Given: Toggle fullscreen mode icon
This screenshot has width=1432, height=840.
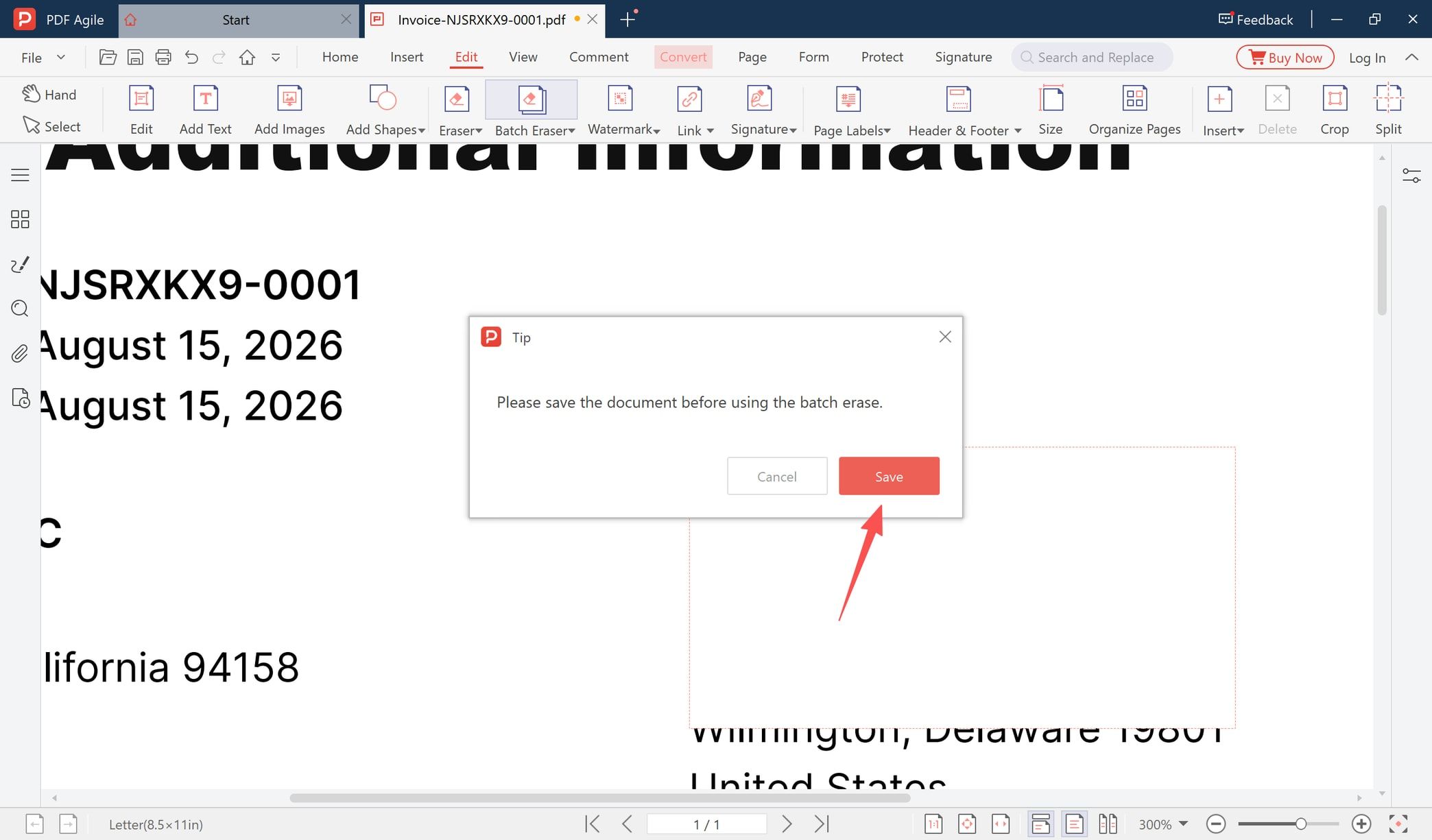Looking at the screenshot, I should point(1398,824).
